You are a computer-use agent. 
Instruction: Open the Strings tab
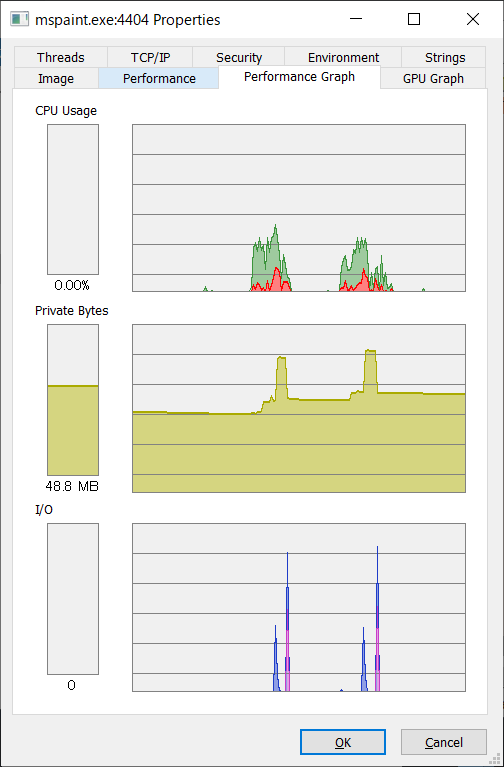tap(444, 58)
